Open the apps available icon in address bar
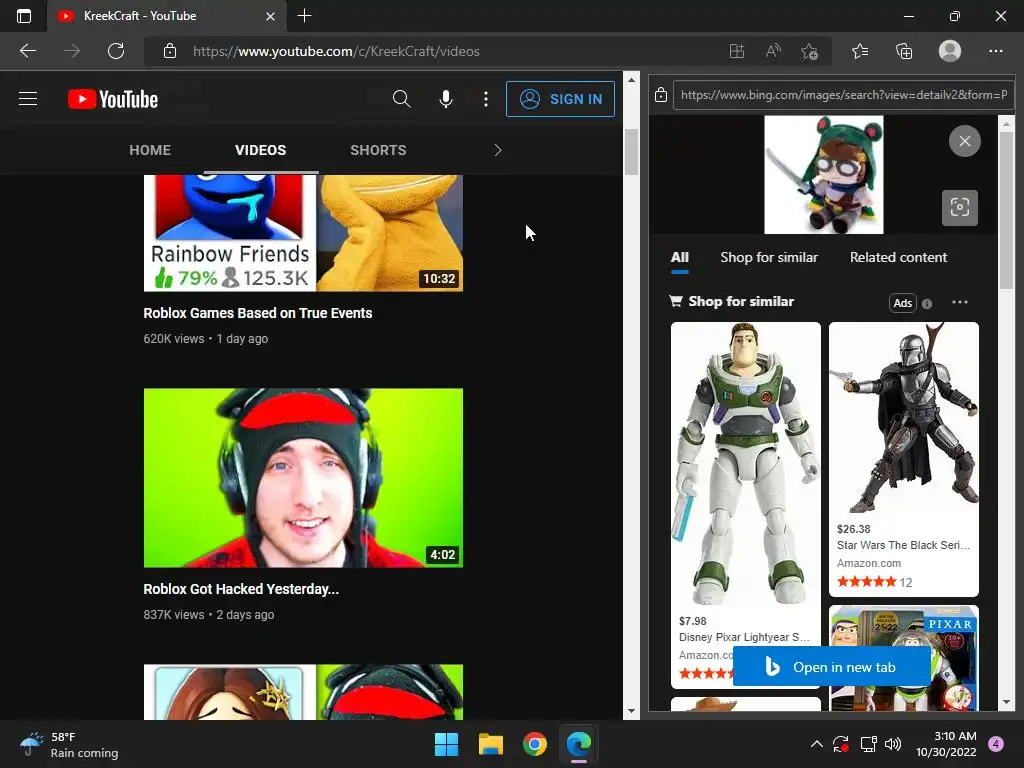 737,51
